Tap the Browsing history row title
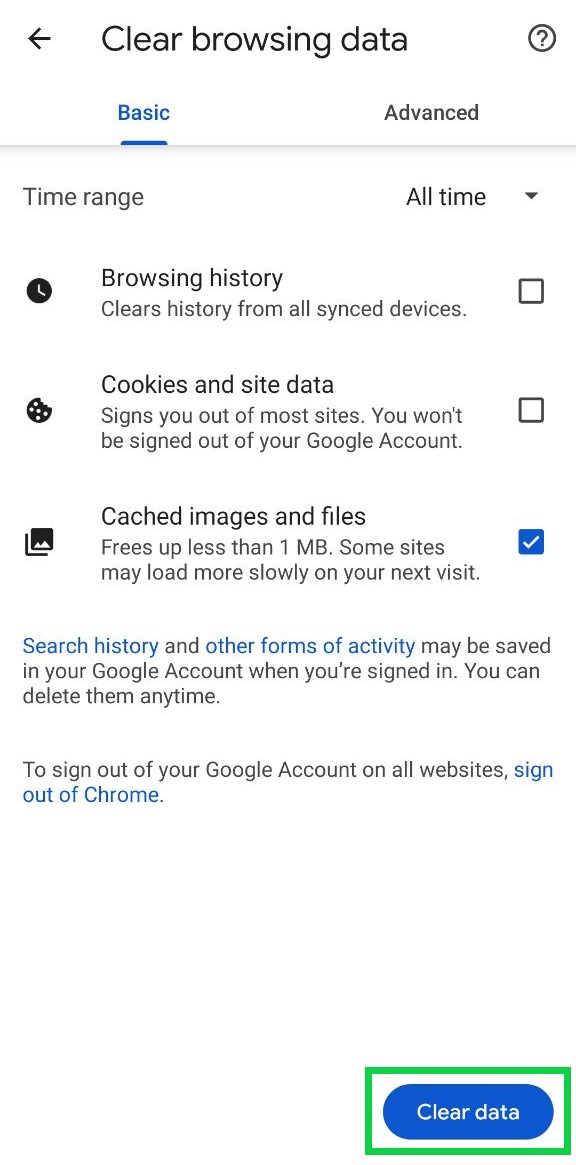 [192, 279]
